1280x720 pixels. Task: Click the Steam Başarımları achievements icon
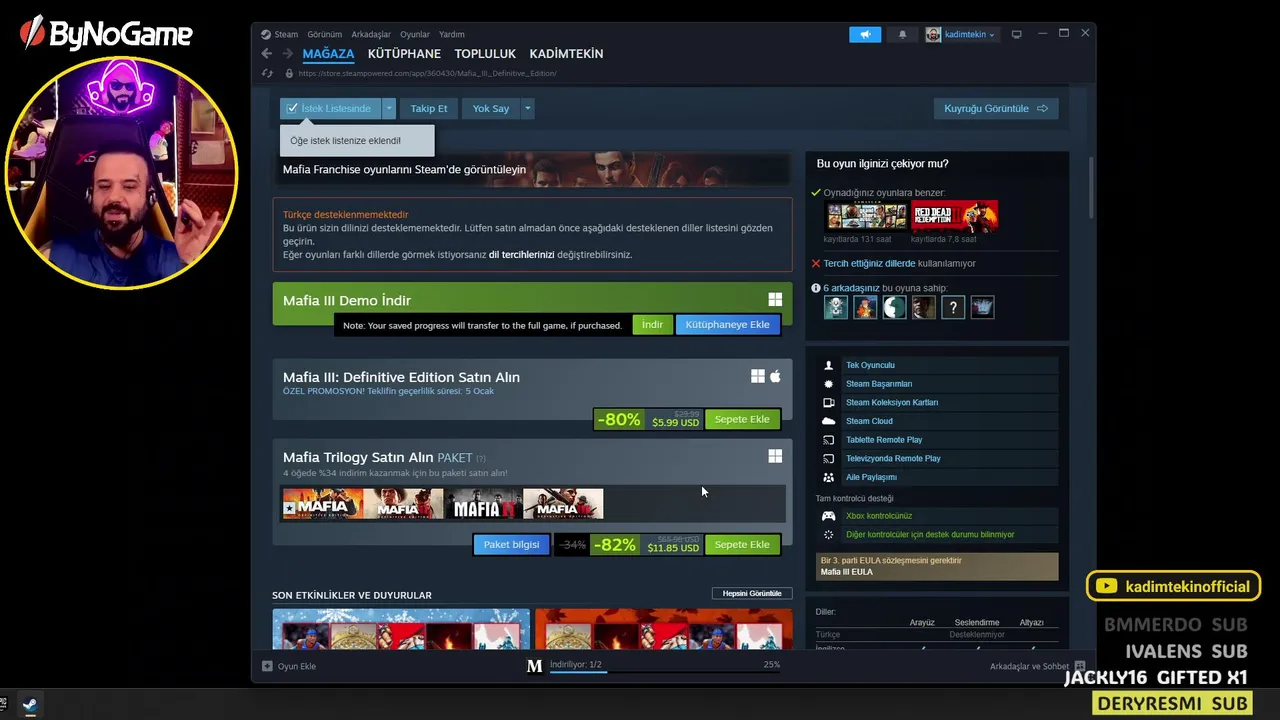point(828,384)
